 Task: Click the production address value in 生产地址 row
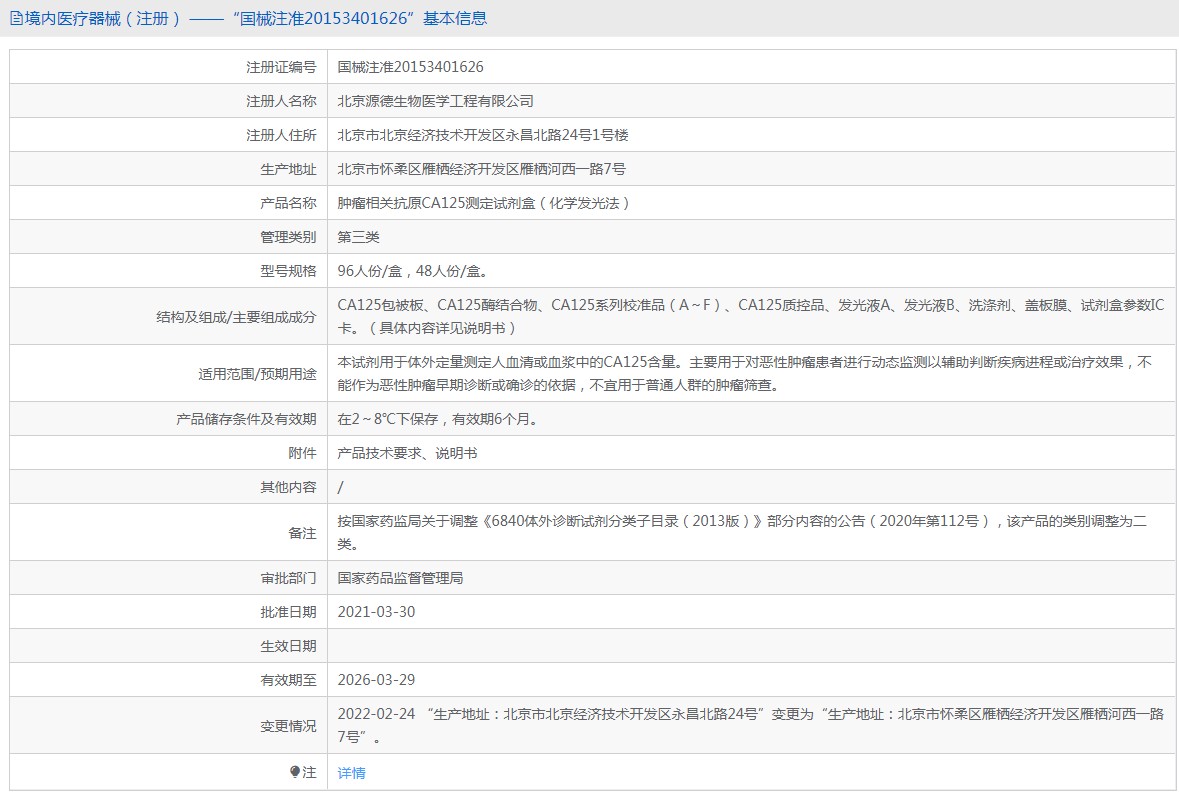(481, 169)
